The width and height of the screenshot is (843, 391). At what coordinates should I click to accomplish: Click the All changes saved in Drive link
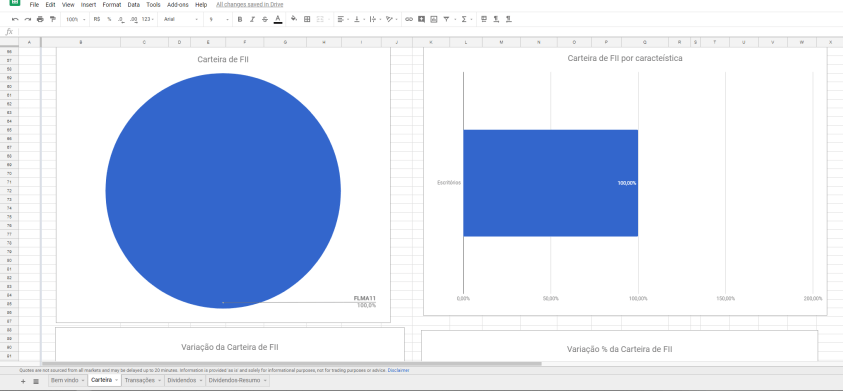point(249,4)
